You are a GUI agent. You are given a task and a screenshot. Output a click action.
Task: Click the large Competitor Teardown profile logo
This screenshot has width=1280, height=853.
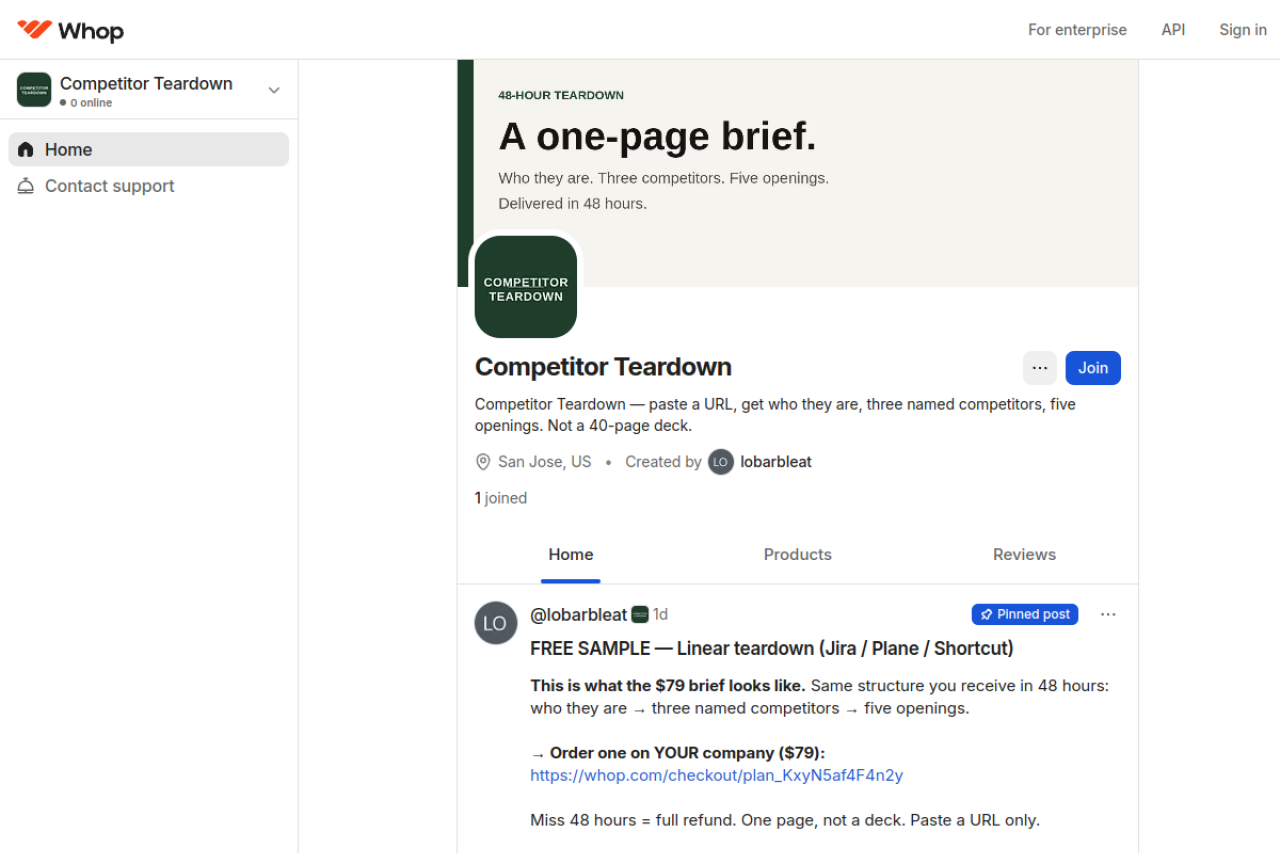click(x=526, y=287)
